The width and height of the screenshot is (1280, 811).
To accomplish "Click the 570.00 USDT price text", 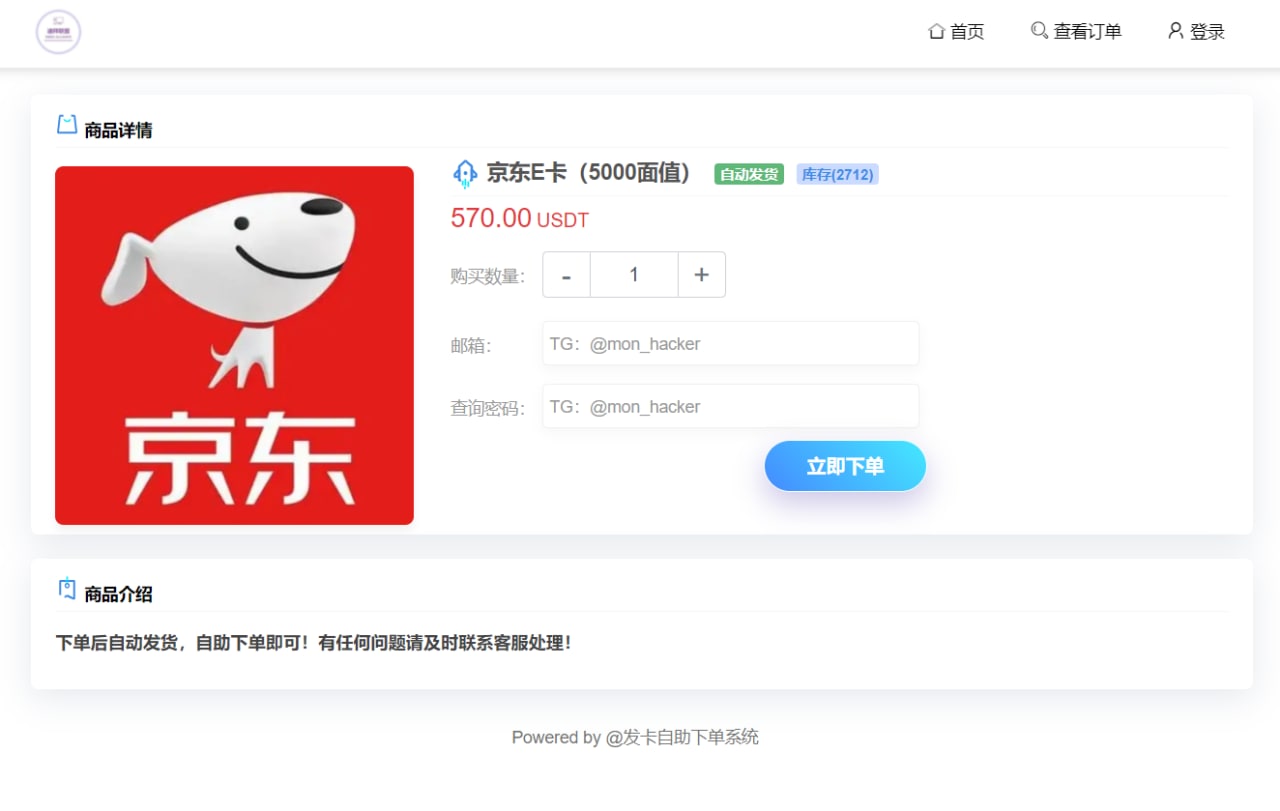I will 519,218.
